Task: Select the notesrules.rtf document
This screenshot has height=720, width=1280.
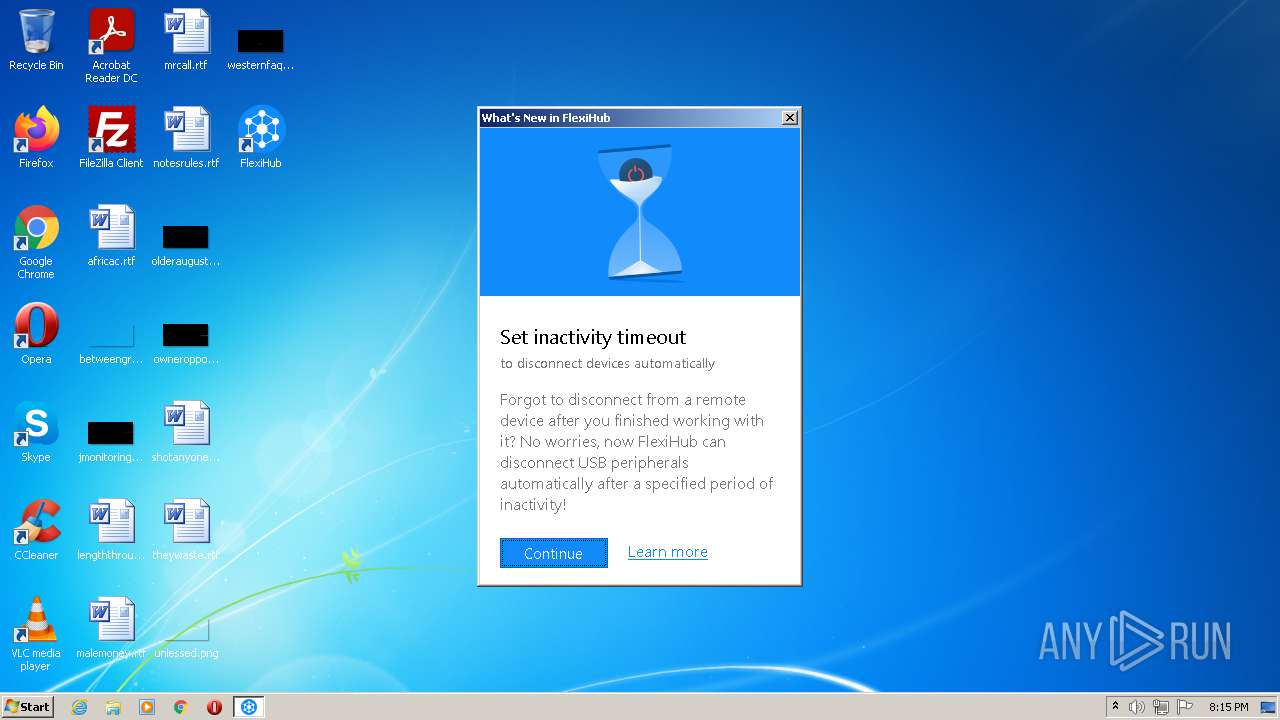Action: click(186, 138)
